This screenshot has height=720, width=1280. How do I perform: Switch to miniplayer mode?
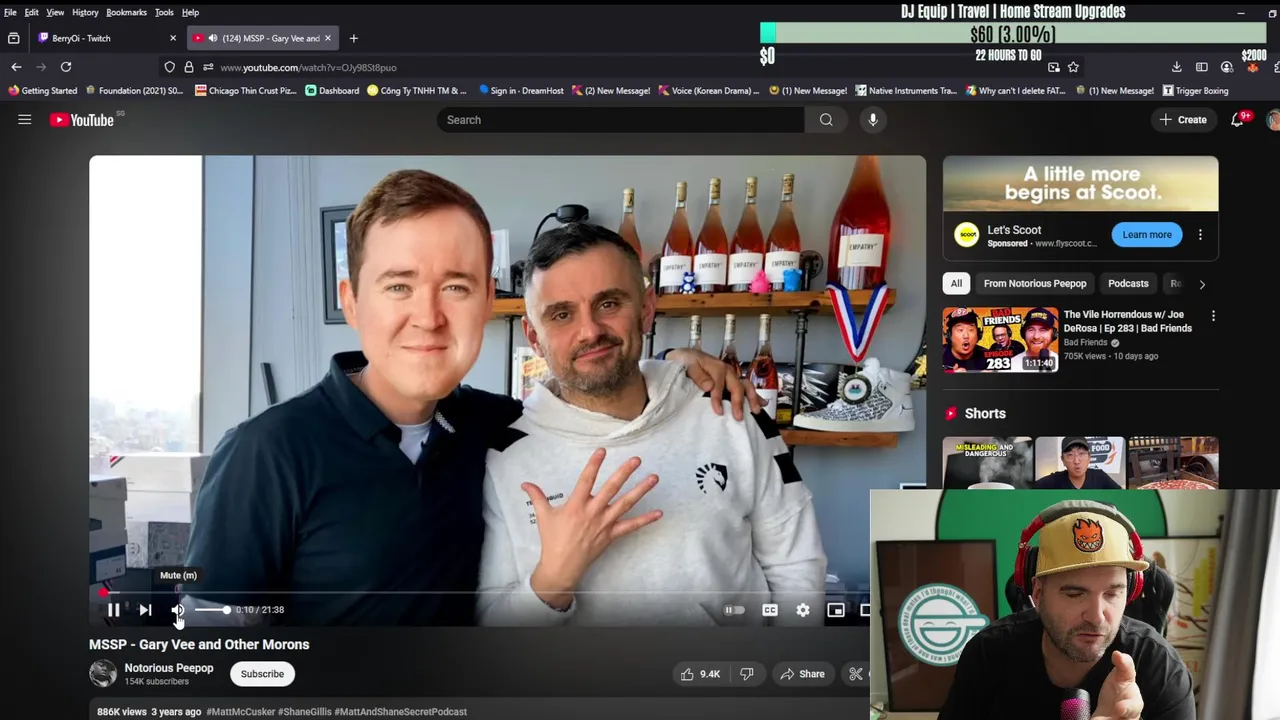(836, 610)
